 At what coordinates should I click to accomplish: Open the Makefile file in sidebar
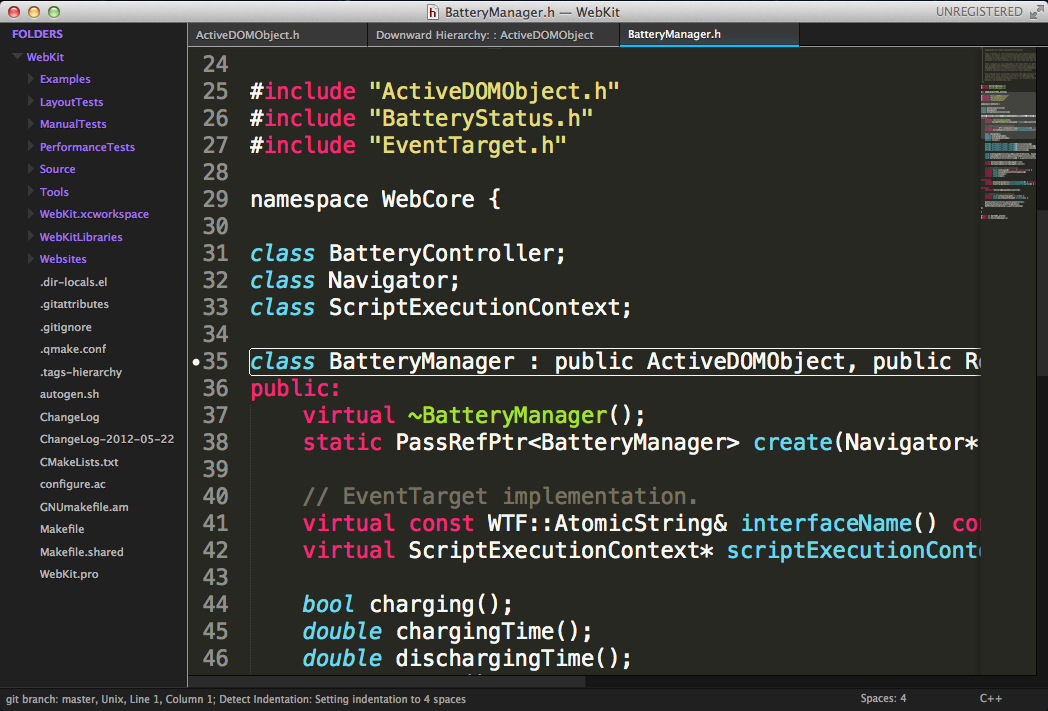point(62,529)
